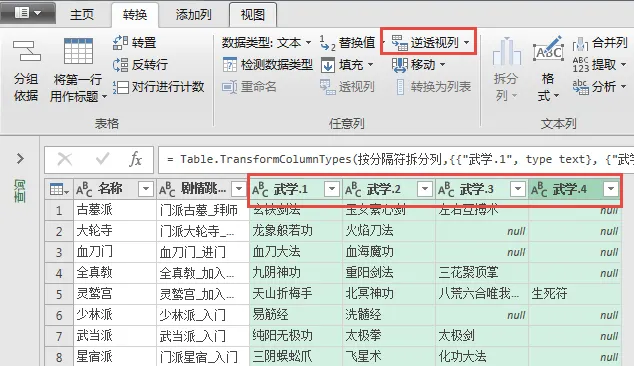This screenshot has width=634, height=366.
Task: Click the table corner menu icon
Action: pyautogui.click(x=59, y=189)
